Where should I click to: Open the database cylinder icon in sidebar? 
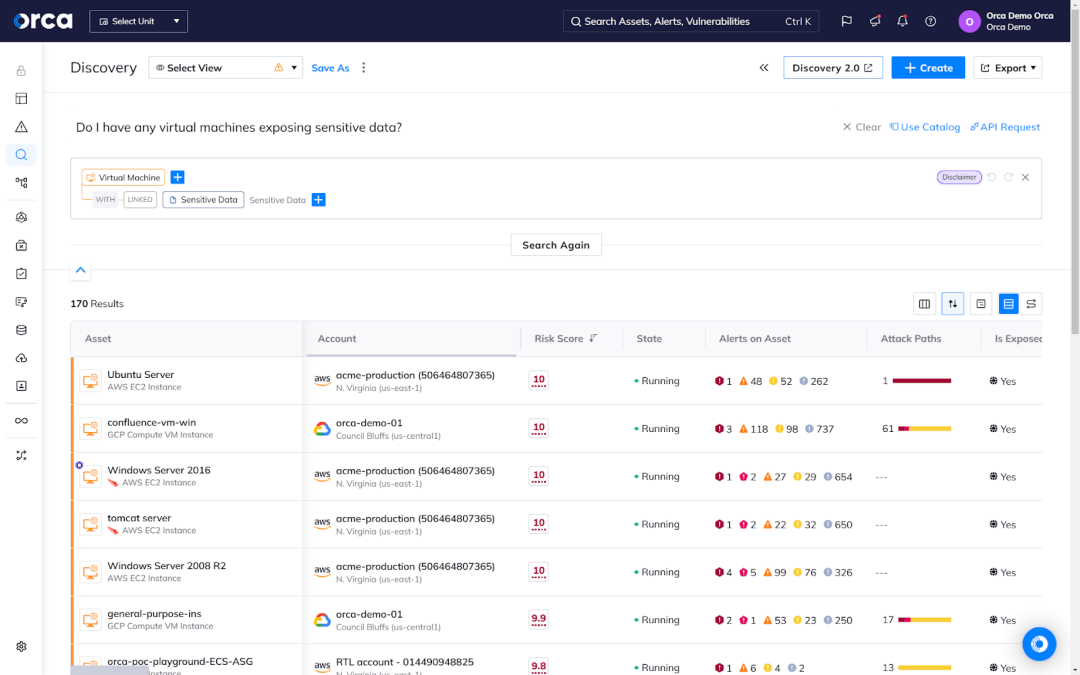[21, 330]
